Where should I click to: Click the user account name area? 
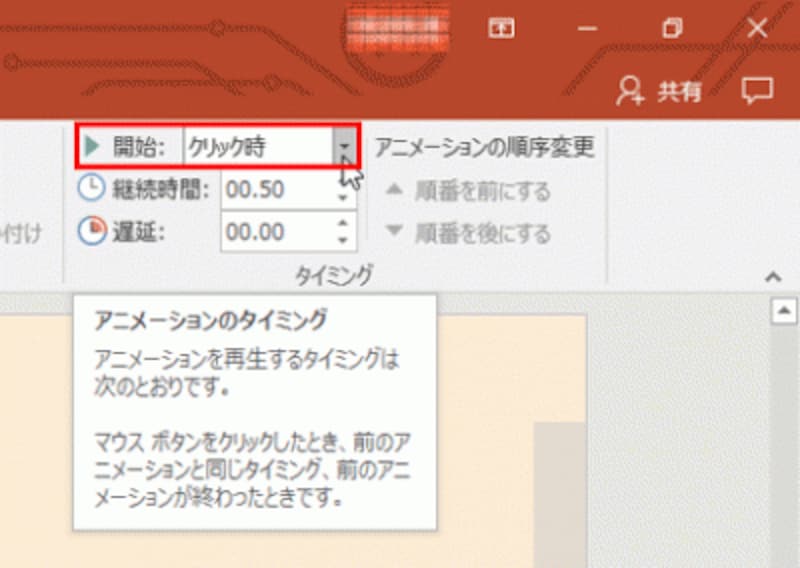396,28
